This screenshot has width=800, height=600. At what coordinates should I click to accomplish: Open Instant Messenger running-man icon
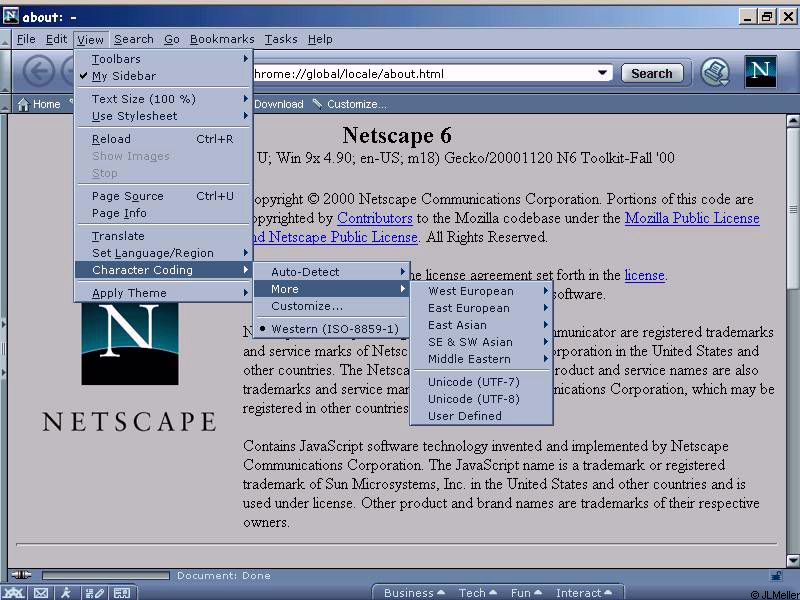click(x=66, y=593)
